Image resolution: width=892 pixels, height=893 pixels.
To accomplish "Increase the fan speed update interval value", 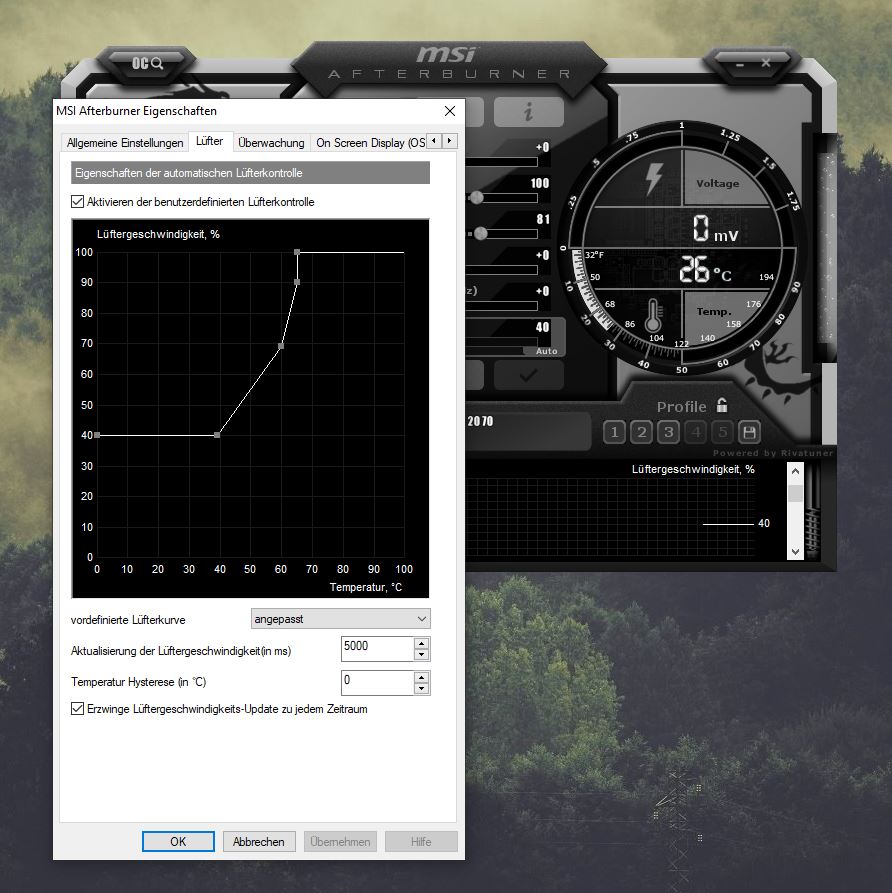I will click(x=422, y=644).
